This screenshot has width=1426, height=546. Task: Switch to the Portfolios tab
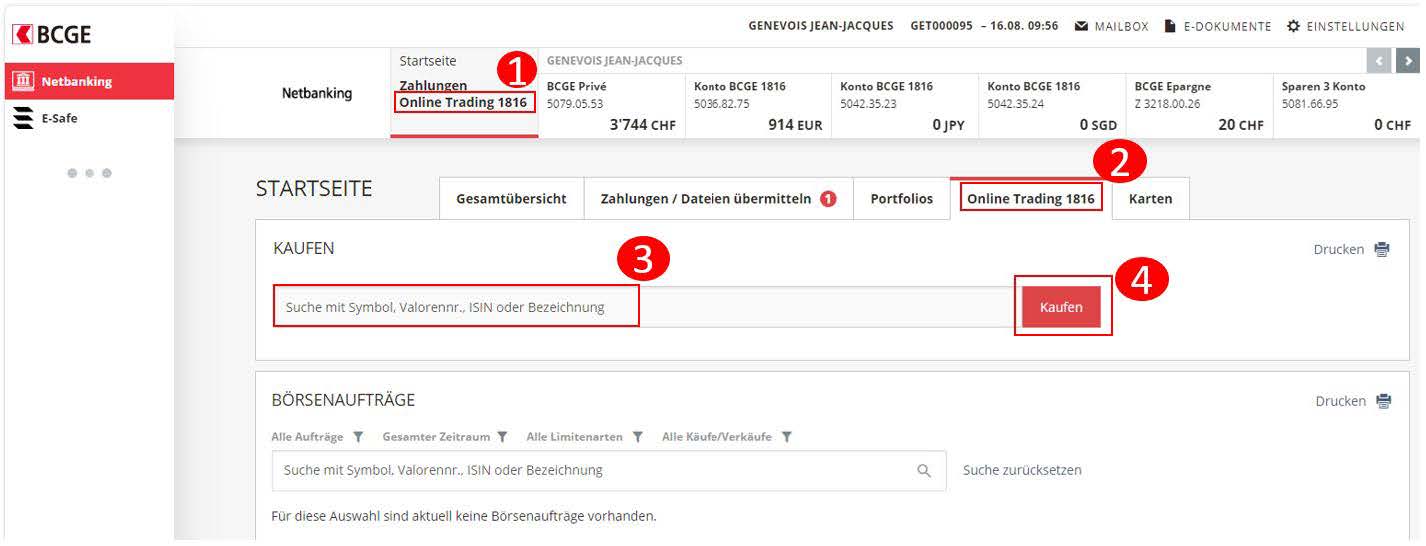click(902, 198)
